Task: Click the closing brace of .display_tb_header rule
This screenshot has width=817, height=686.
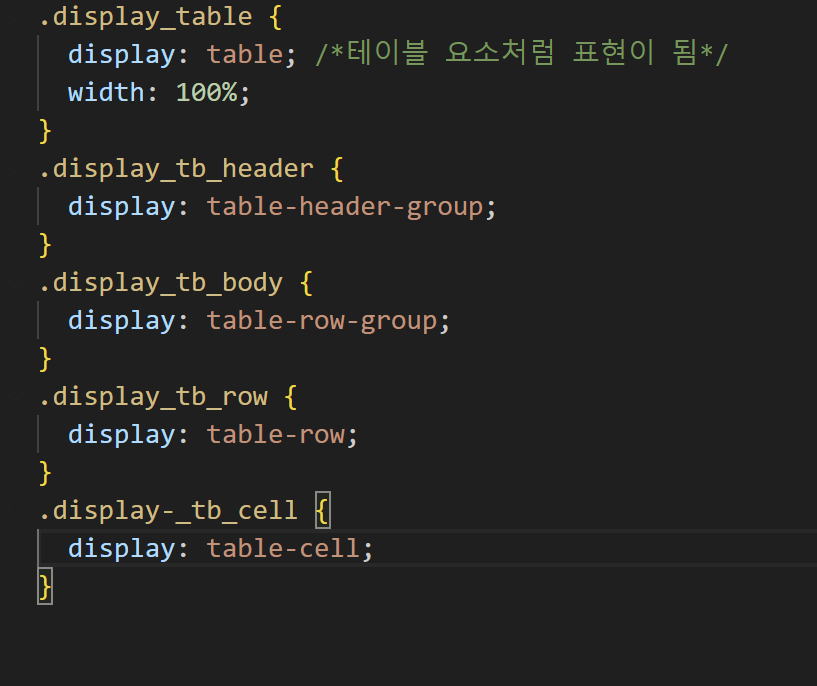Action: pos(45,245)
